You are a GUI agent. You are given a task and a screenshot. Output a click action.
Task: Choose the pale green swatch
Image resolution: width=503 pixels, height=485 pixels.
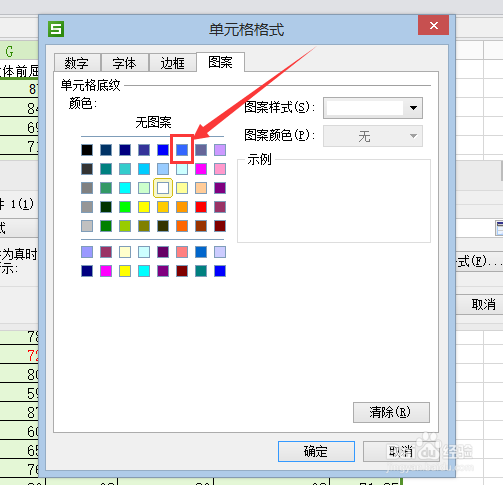tap(144, 188)
